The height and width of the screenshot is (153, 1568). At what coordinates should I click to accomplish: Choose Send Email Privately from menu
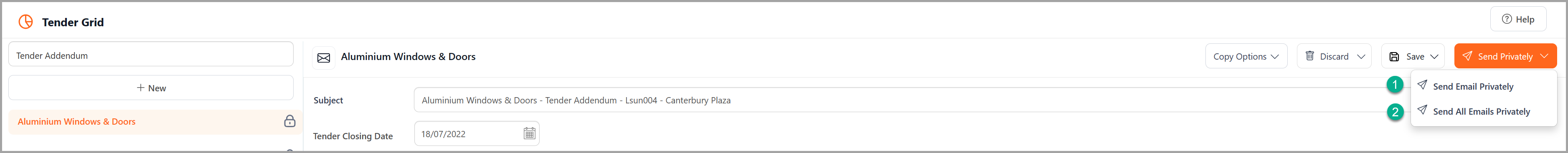[1472, 86]
